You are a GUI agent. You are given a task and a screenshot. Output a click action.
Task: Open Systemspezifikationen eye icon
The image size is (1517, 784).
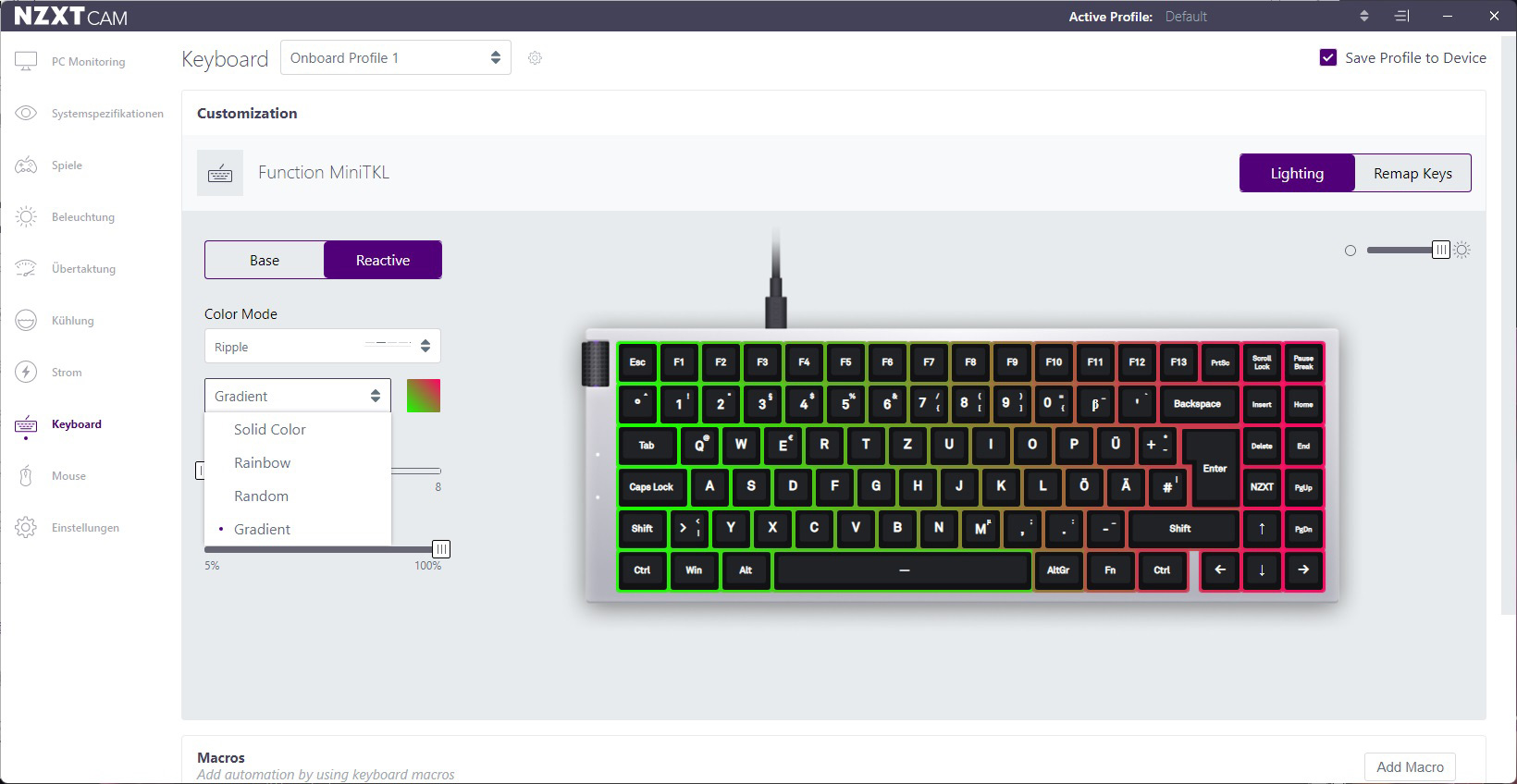point(26,113)
